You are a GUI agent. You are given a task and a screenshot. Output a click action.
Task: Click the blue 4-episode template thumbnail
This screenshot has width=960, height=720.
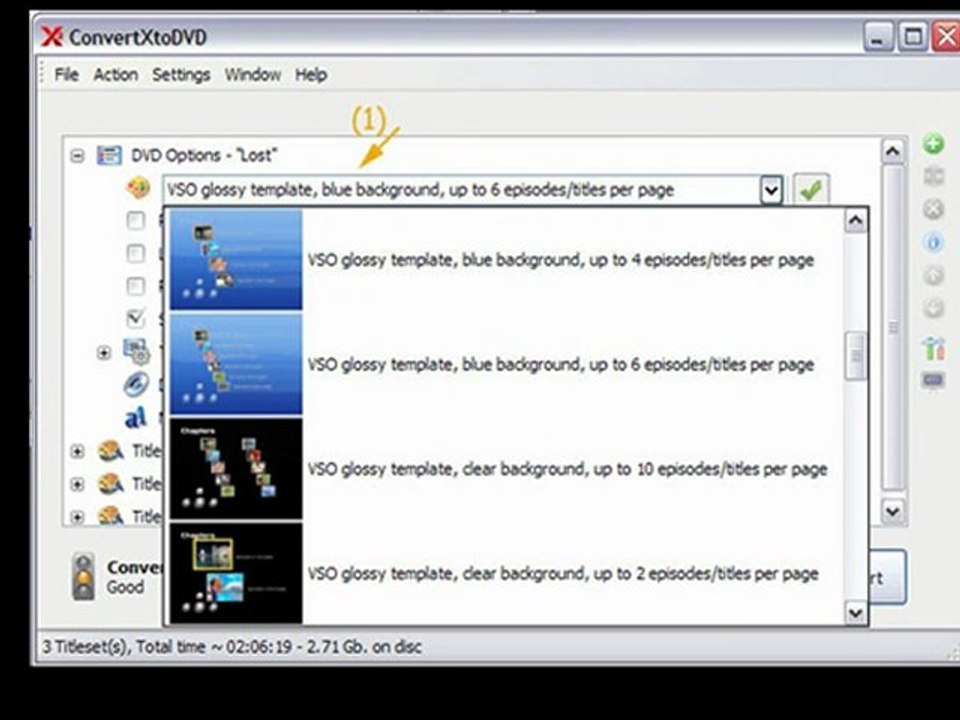tap(236, 260)
